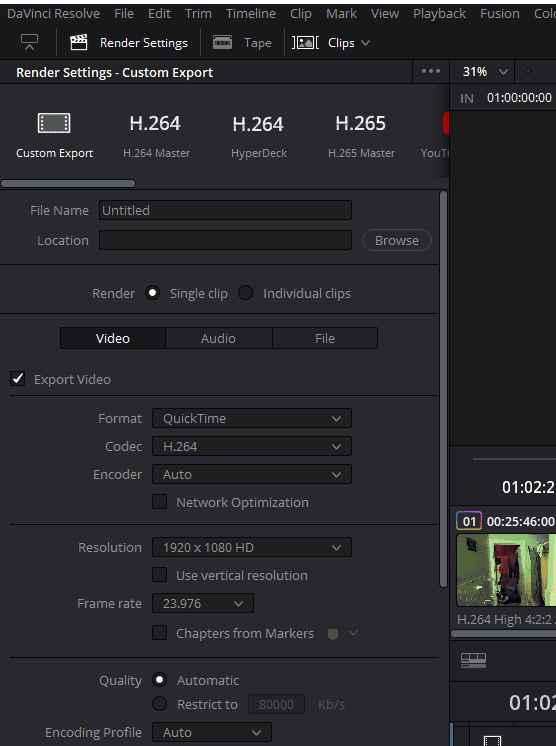Open the Clip menu
This screenshot has height=746, width=556.
(301, 13)
